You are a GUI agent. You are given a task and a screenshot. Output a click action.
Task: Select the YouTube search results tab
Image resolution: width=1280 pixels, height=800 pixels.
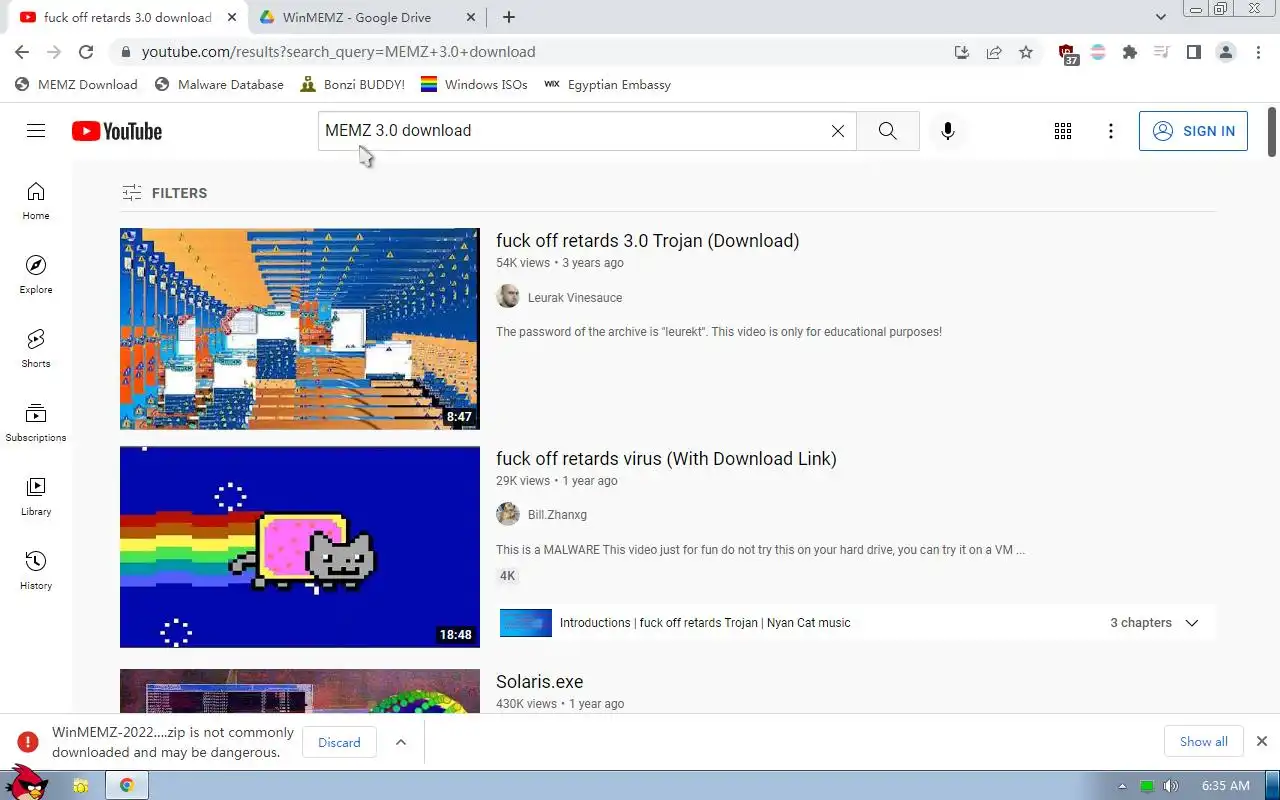(x=128, y=17)
